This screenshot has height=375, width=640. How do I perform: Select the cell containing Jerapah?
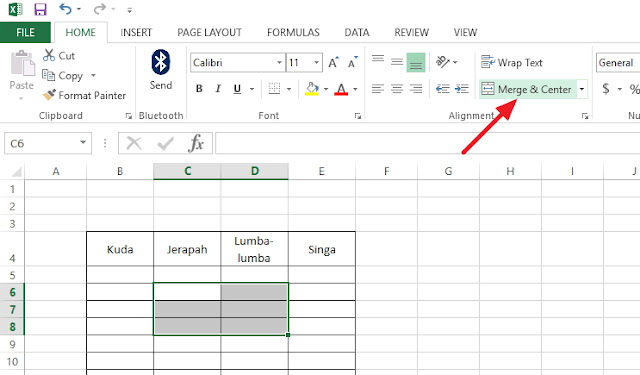click(187, 249)
